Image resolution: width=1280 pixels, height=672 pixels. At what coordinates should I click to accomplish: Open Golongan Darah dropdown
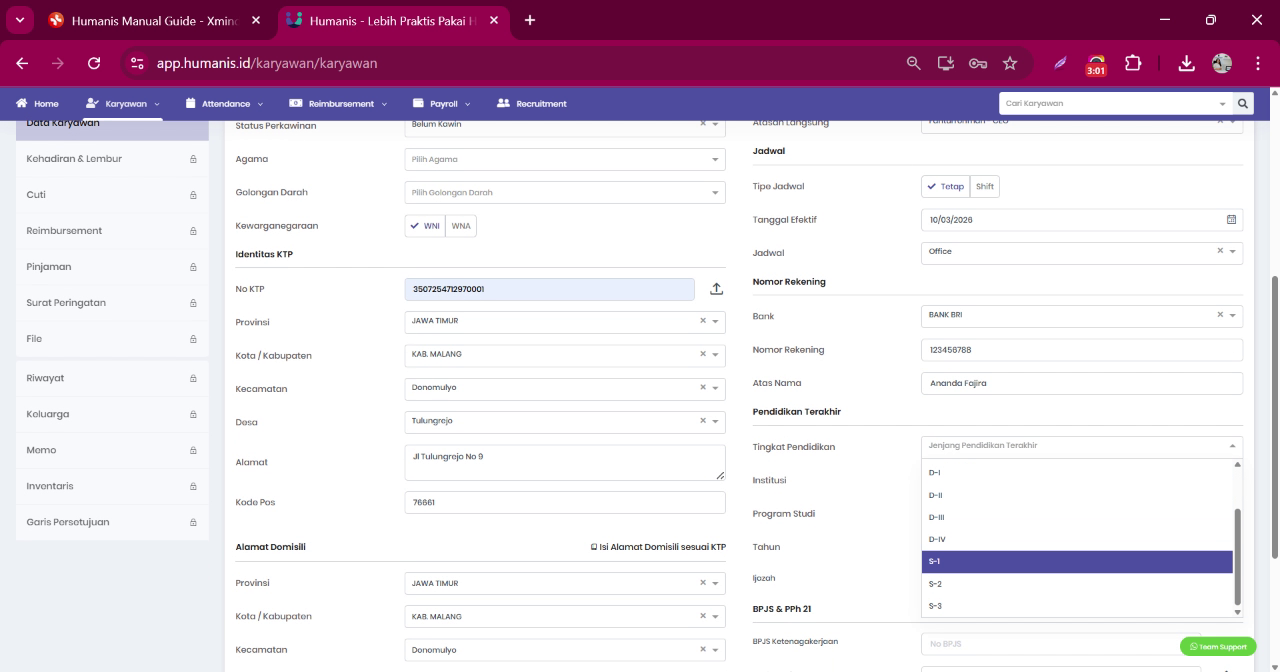click(565, 193)
